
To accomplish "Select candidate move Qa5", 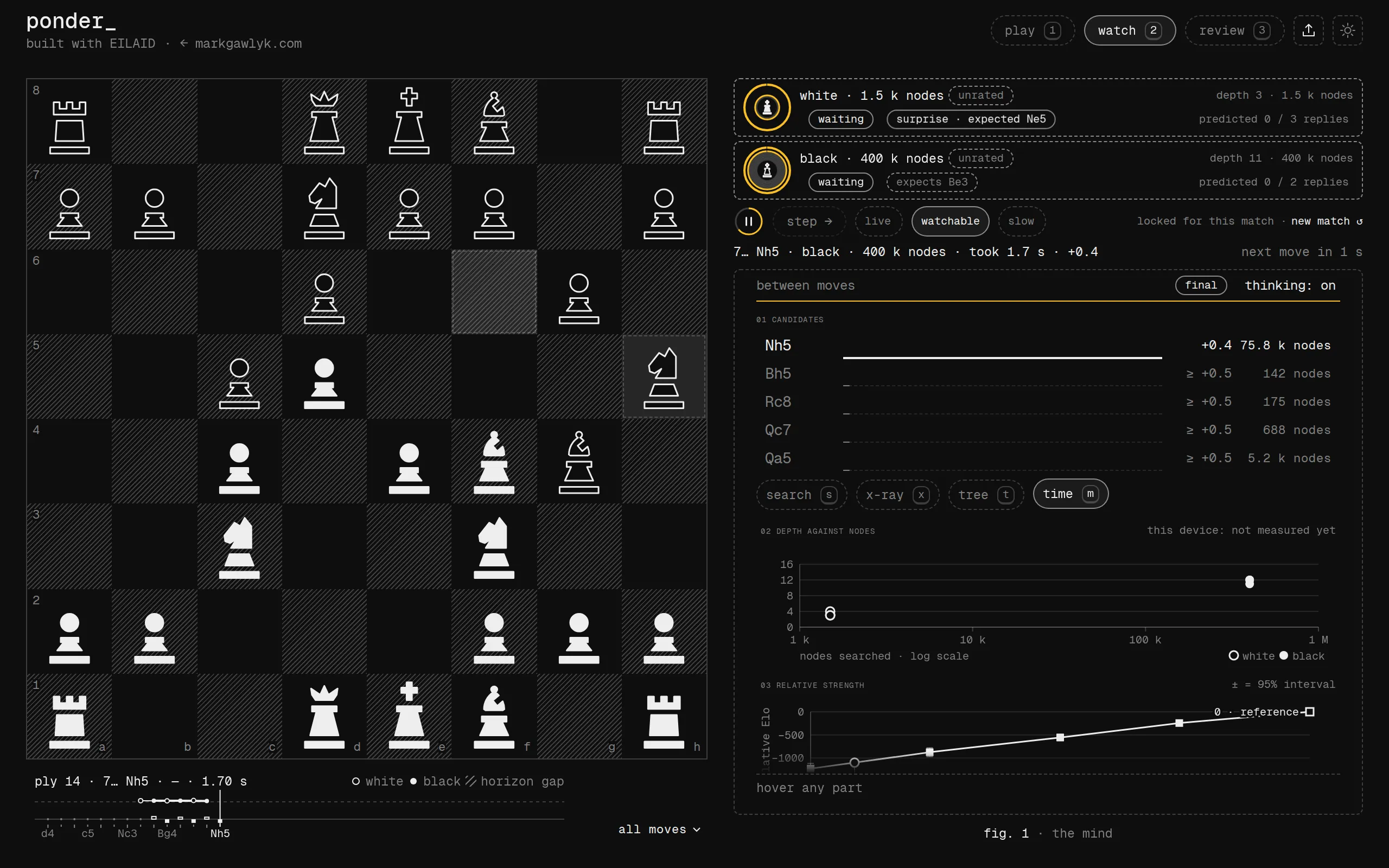I will click(x=1048, y=458).
